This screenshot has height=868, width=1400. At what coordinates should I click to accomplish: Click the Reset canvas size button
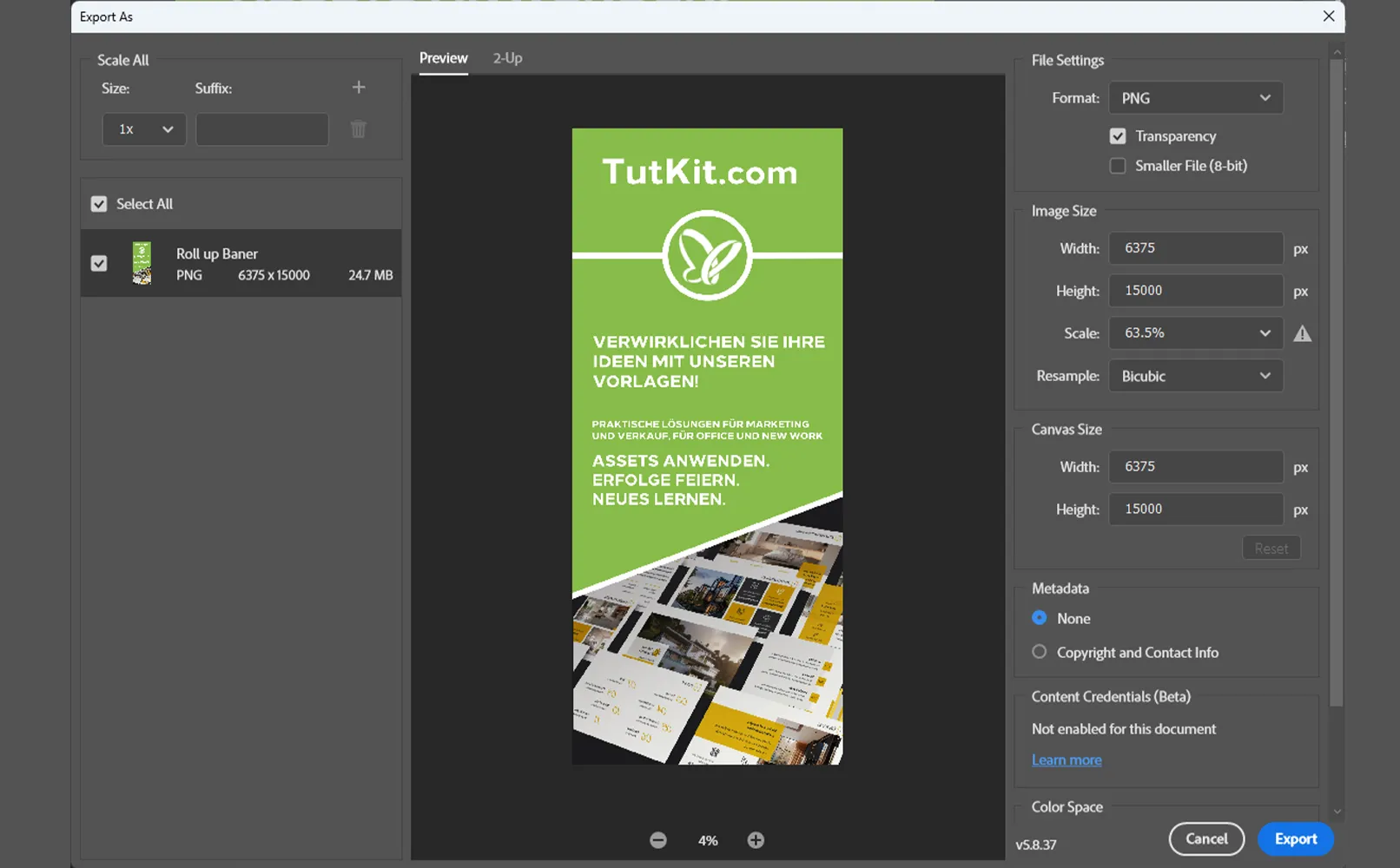[1271, 549]
